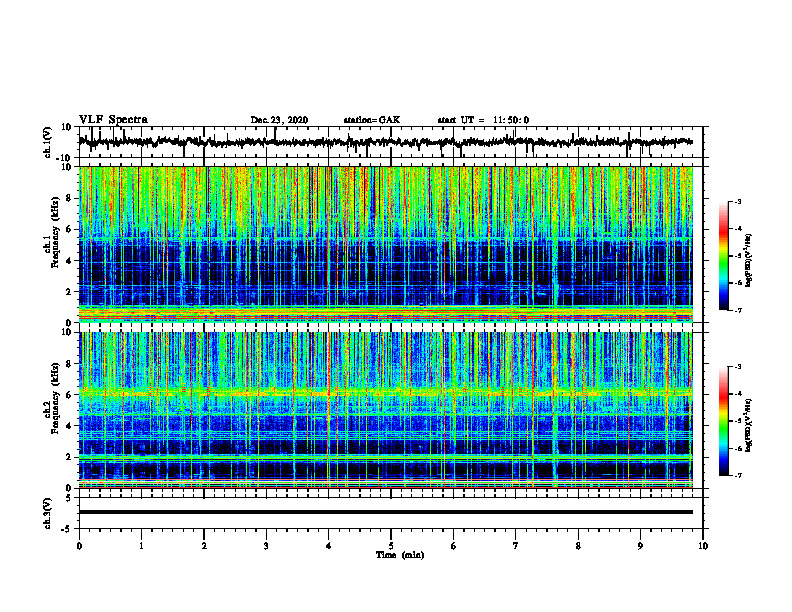The image size is (792, 612).
Task: Click the log(PSD) label beside ch.2 colorbar
Action: click(x=748, y=425)
